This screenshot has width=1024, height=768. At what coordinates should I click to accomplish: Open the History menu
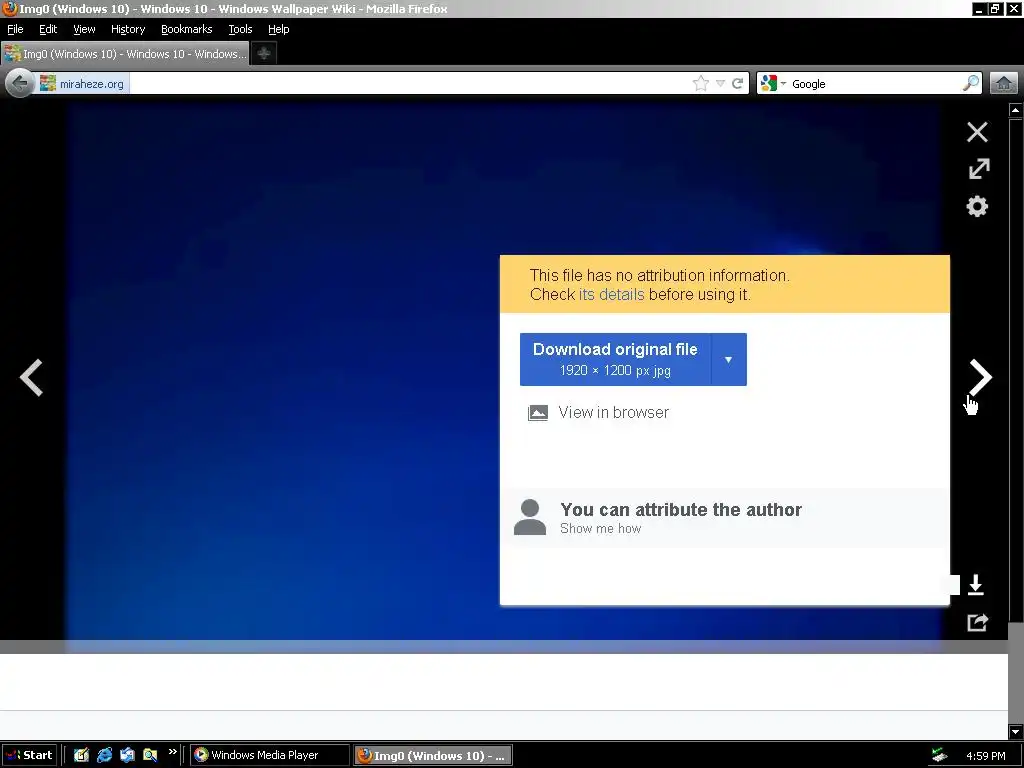click(x=128, y=29)
